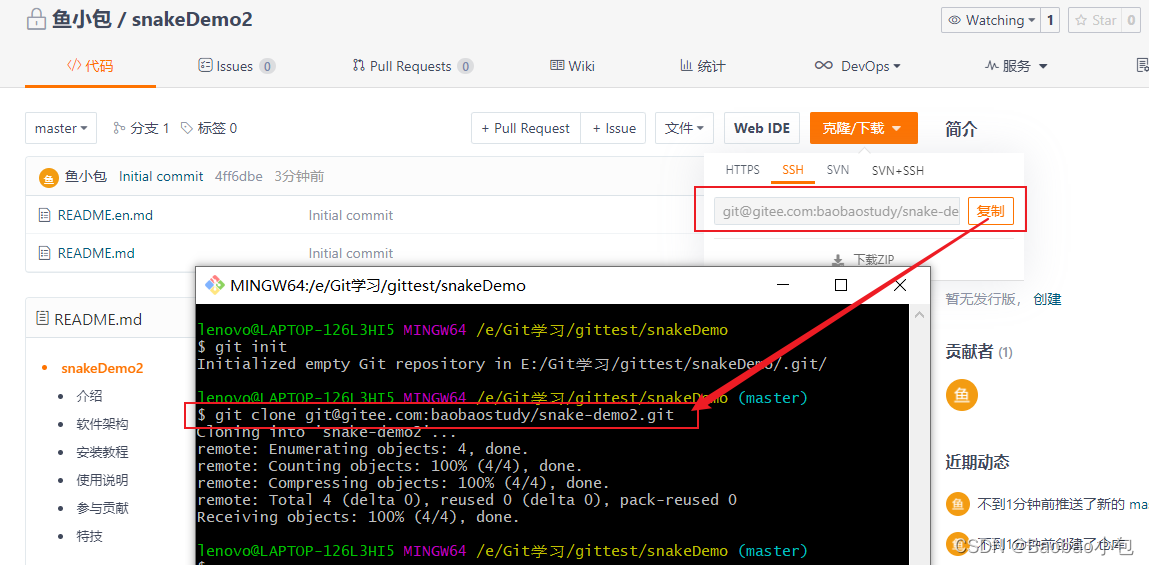Expand the DevOps menu
The image size is (1149, 565).
(857, 66)
